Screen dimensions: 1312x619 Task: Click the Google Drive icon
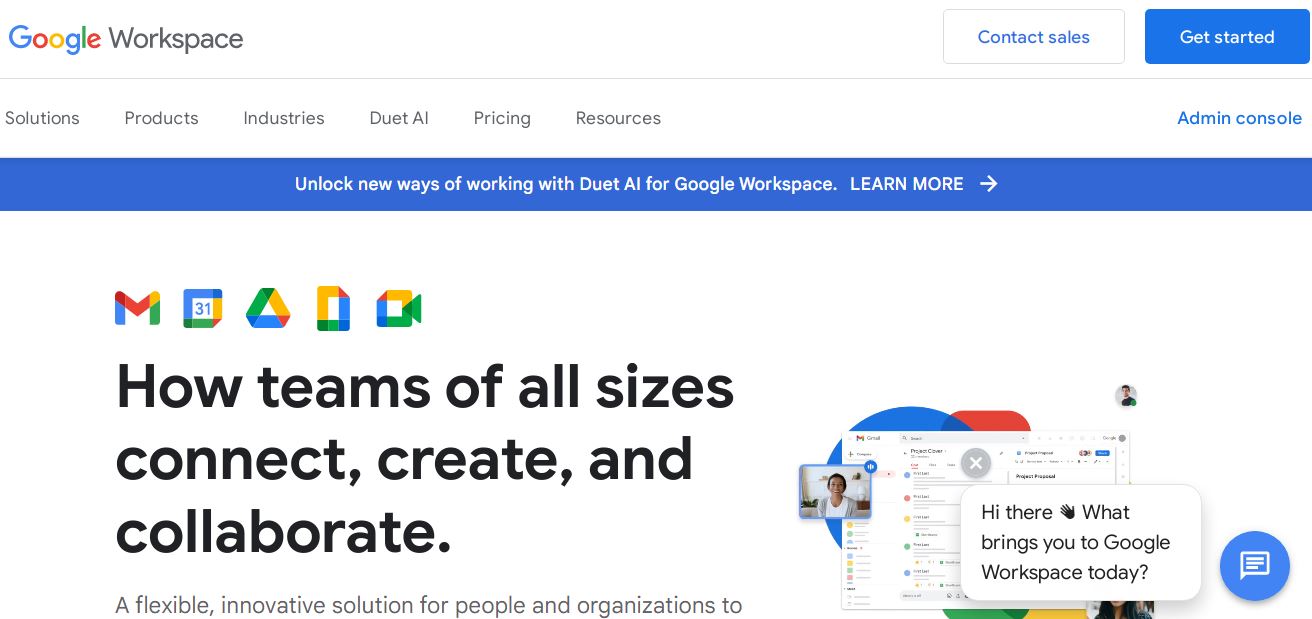point(268,308)
